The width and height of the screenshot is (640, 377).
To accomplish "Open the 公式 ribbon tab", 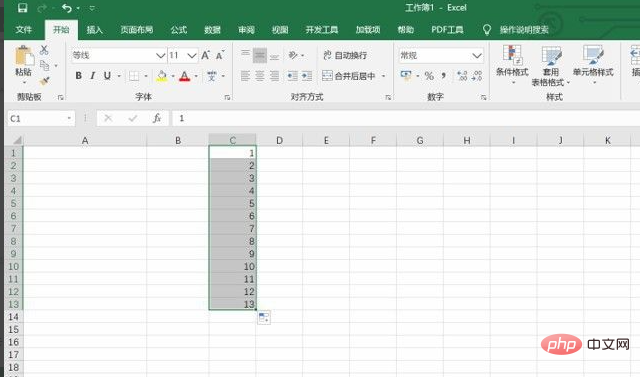I will [179, 29].
